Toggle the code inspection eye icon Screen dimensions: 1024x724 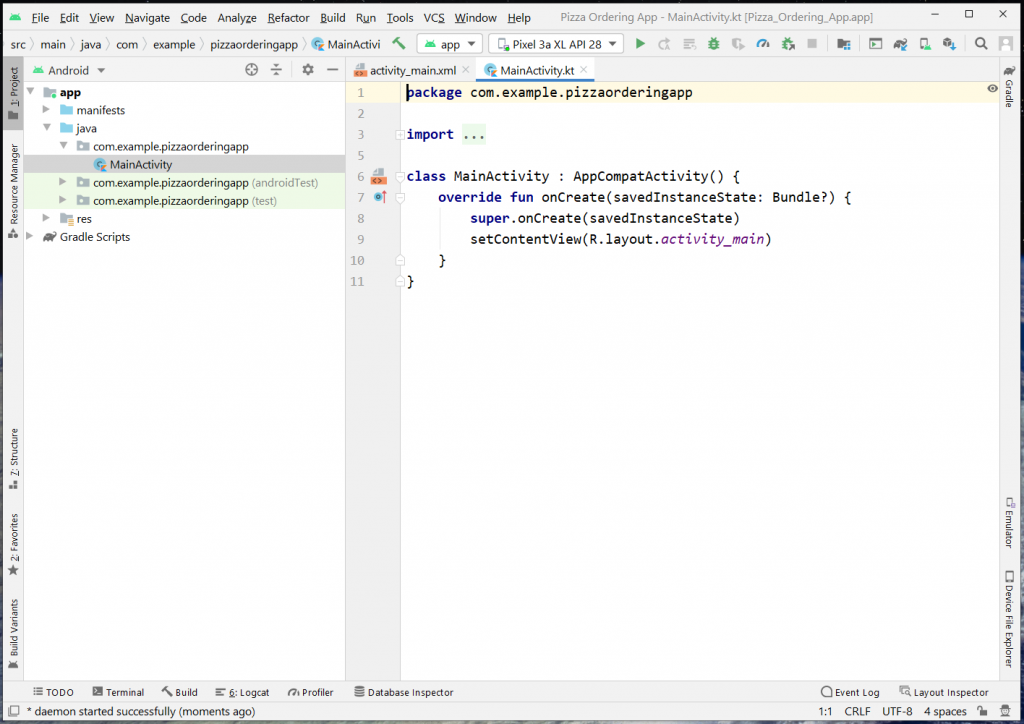(992, 89)
